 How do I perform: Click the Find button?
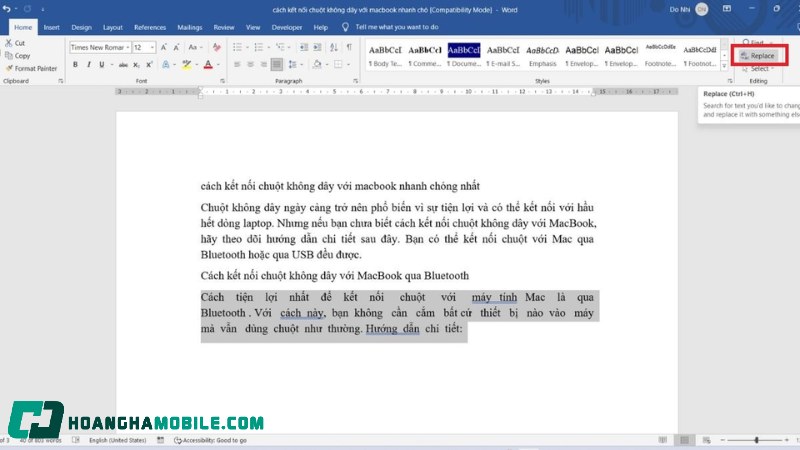tap(756, 43)
